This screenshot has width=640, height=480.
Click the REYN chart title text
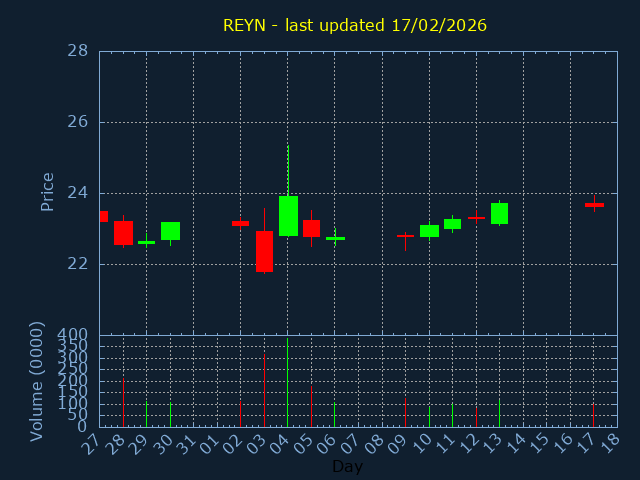[355, 25]
